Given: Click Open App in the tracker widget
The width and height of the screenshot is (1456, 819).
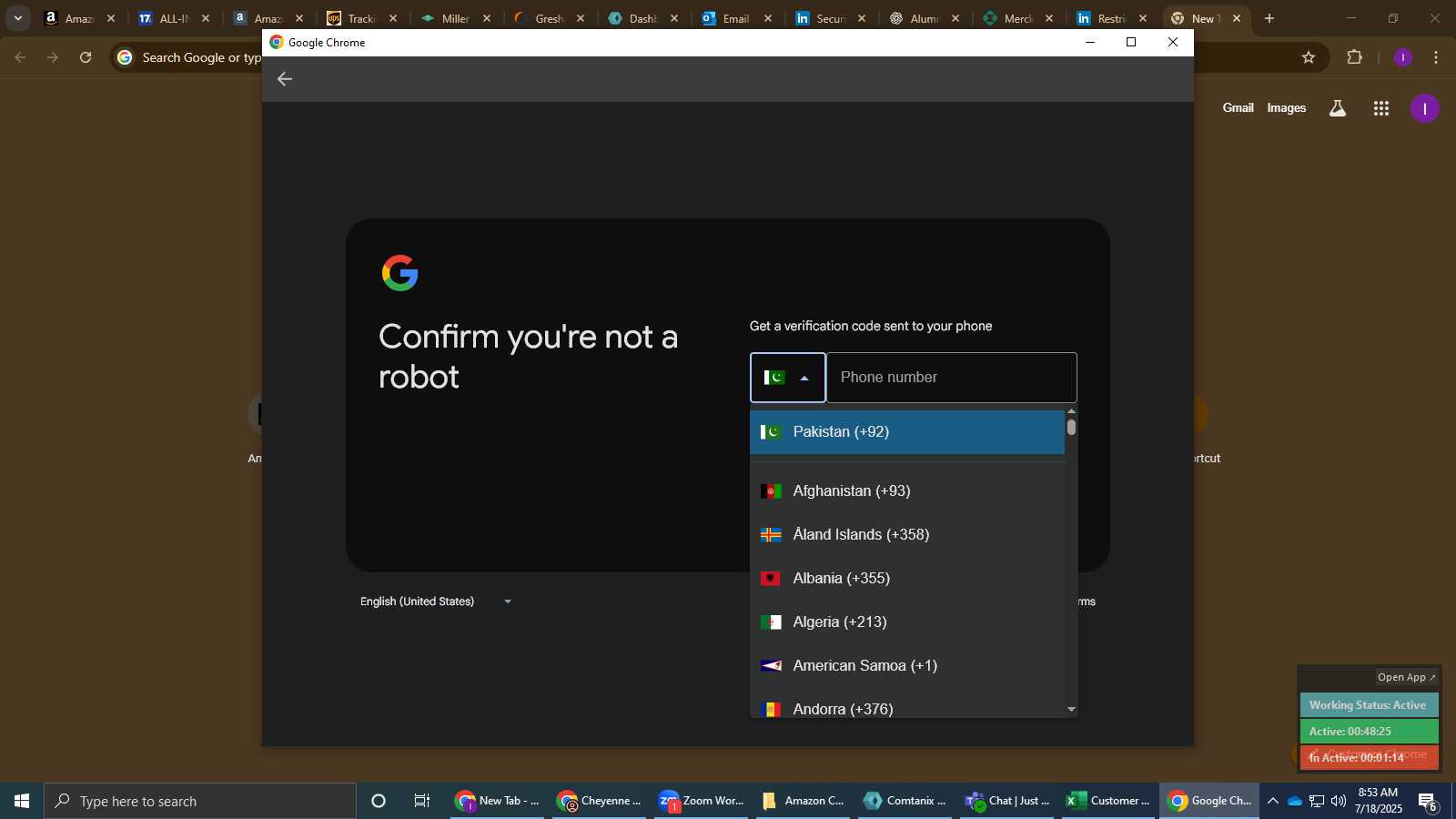Looking at the screenshot, I should click(1407, 677).
